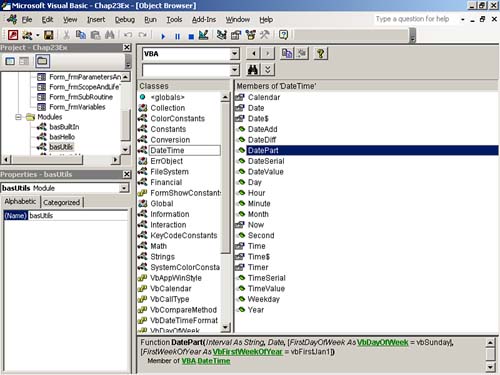
Task: Click the Cut scissors icon
Action: 66,35
